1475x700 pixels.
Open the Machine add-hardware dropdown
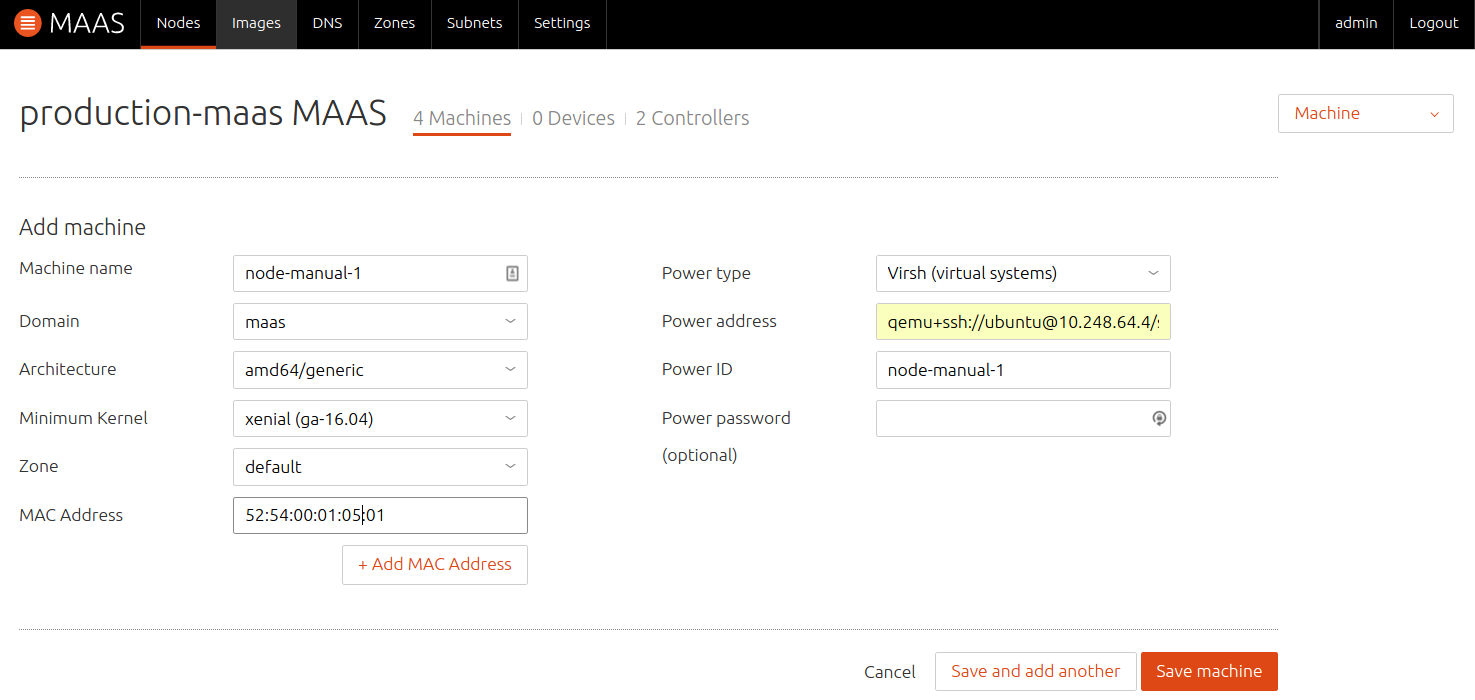coord(1365,114)
